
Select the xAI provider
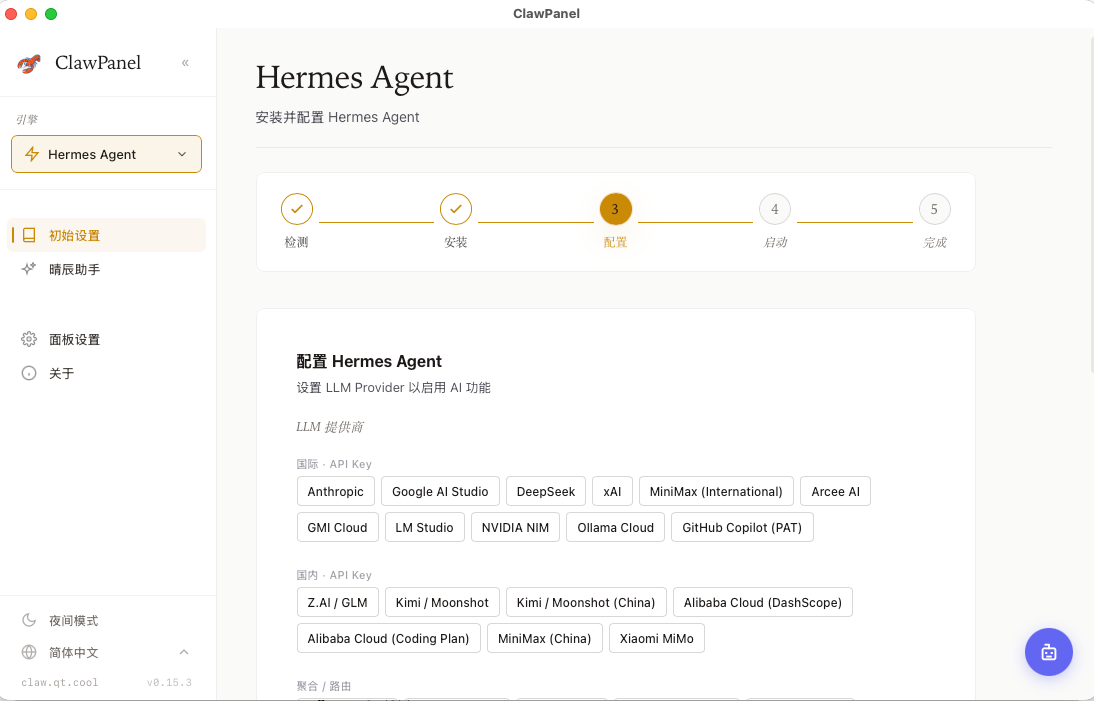(613, 491)
